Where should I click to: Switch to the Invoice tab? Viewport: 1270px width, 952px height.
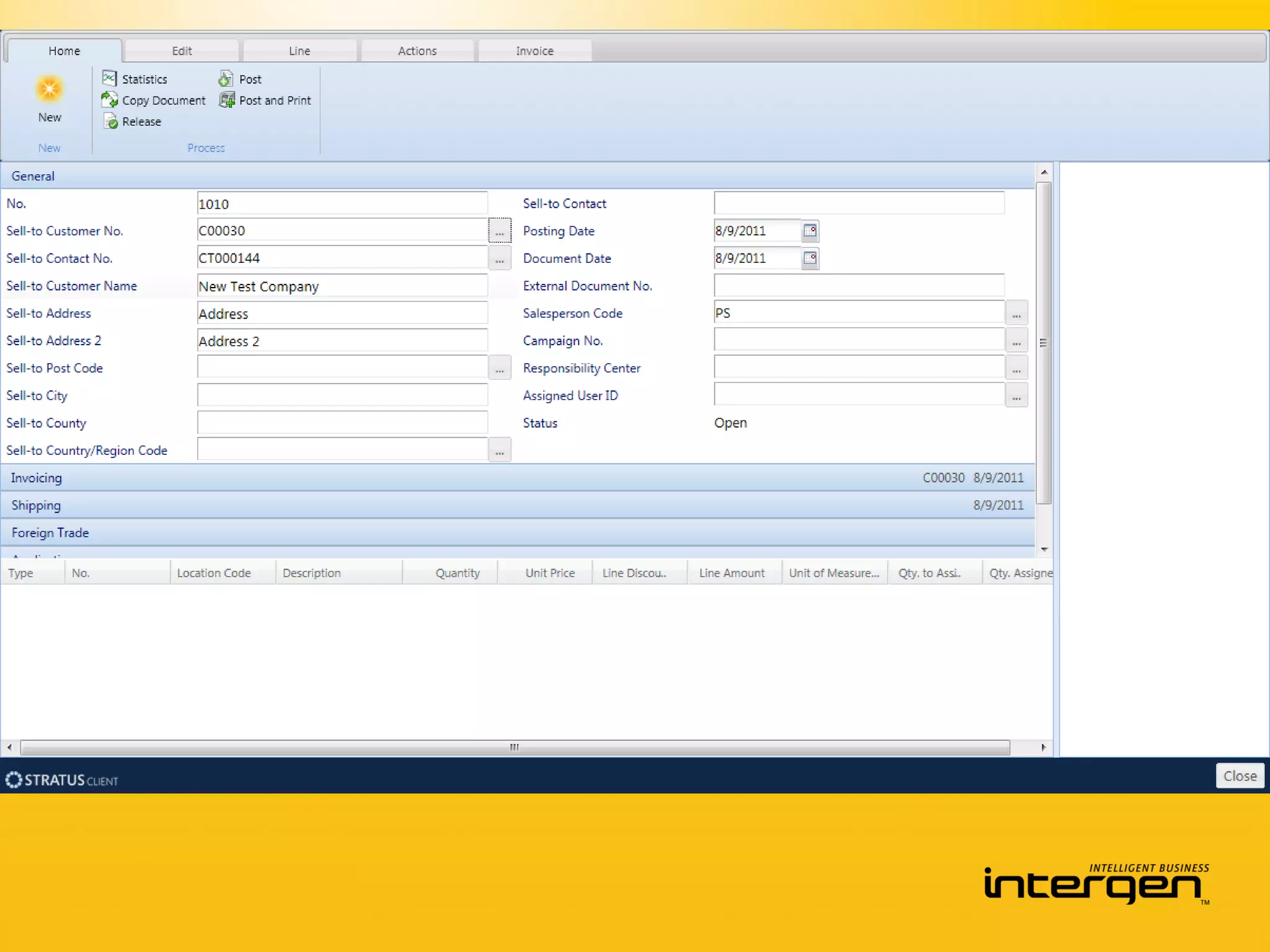click(535, 51)
